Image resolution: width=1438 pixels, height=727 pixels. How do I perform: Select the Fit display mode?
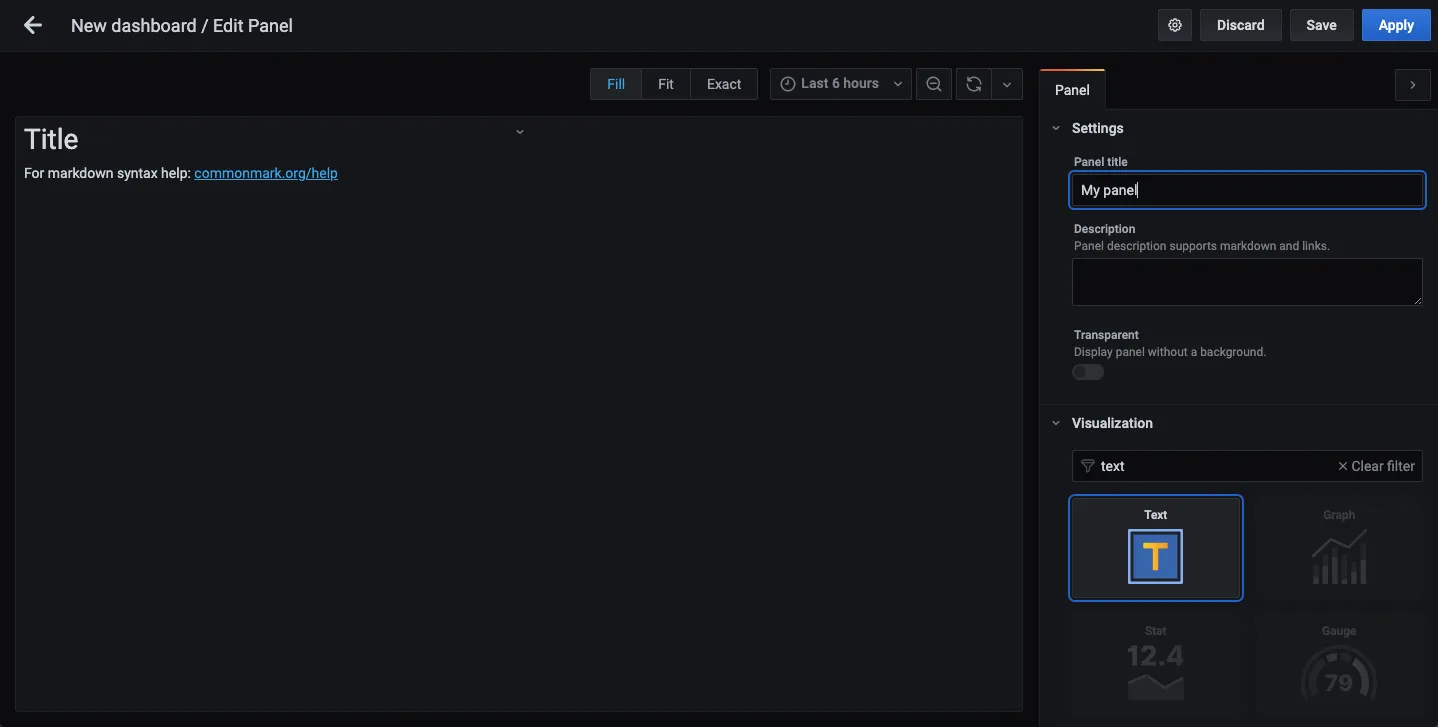coord(666,84)
